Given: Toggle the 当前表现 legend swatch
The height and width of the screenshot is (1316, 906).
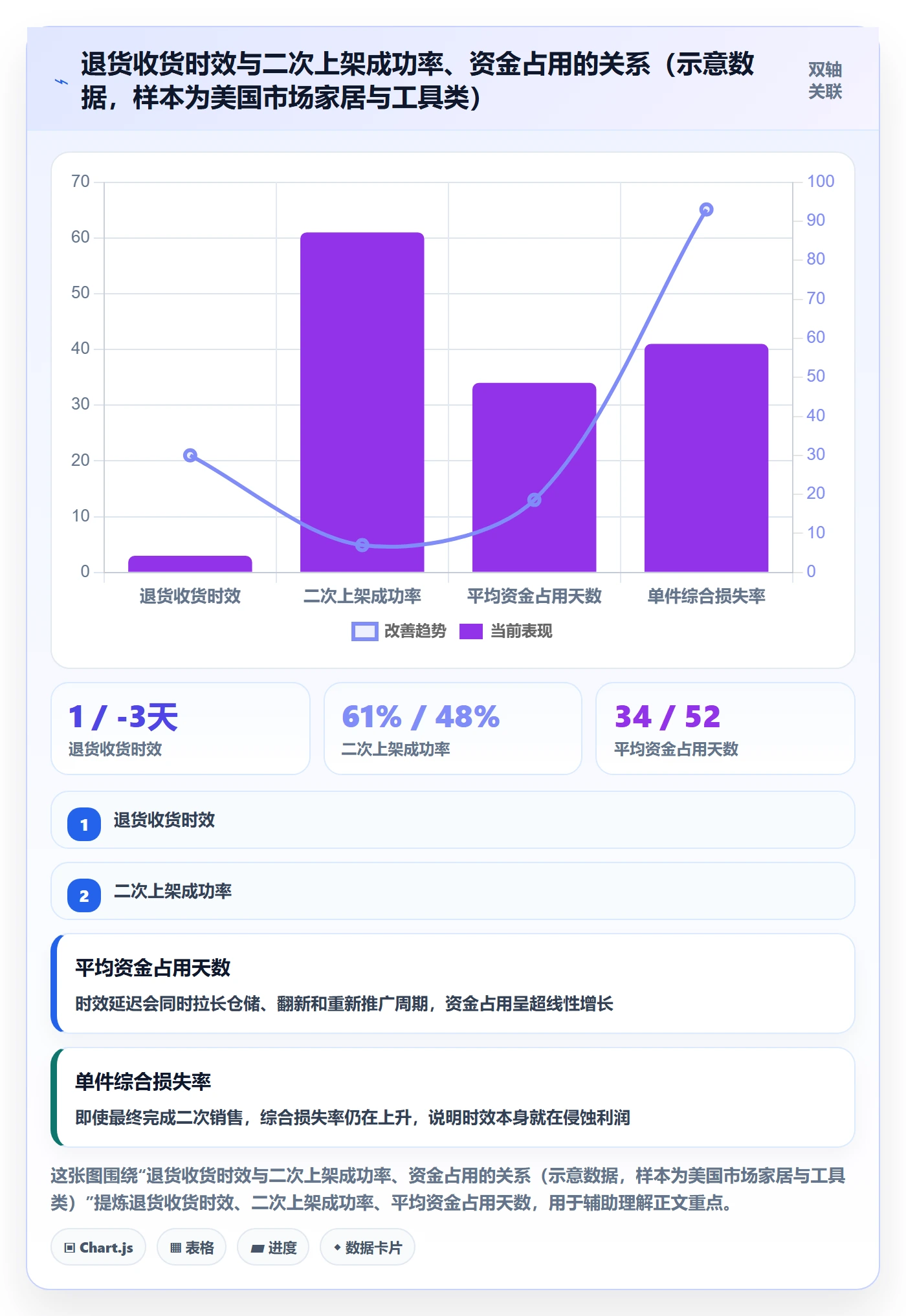Looking at the screenshot, I should tap(470, 631).
